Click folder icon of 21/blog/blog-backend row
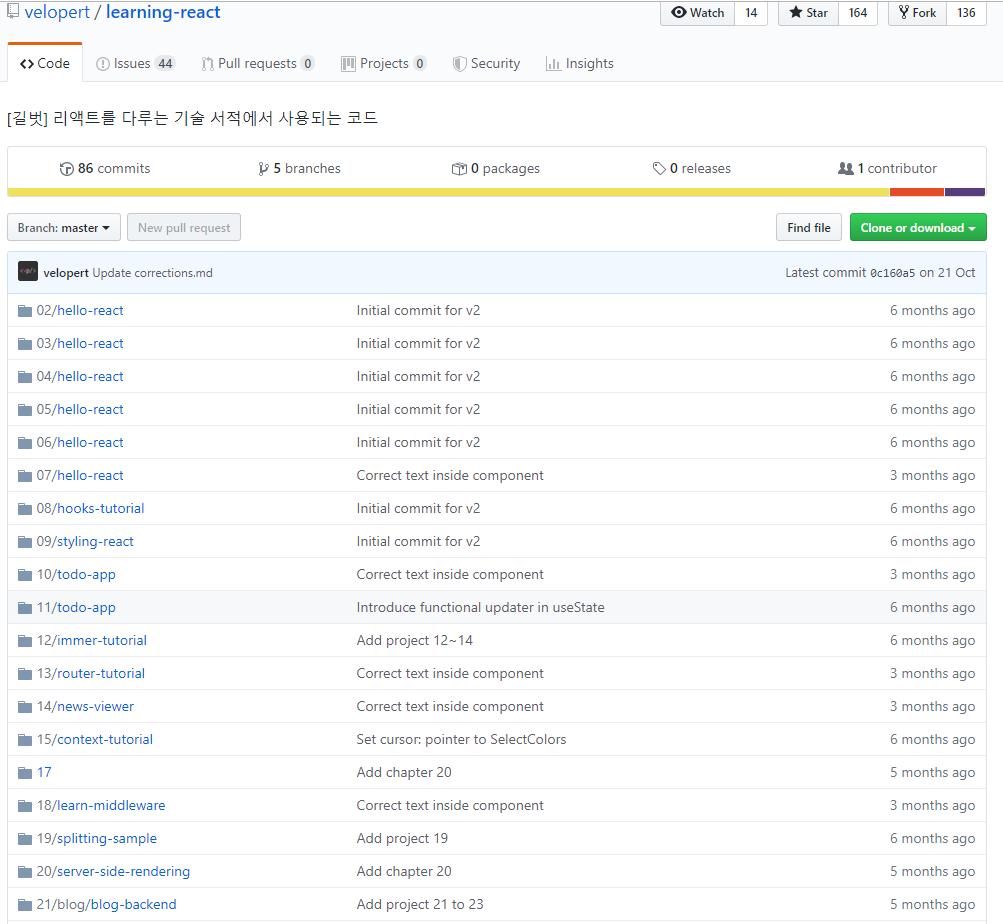Screen dimensions: 1003x924 coord(25,905)
